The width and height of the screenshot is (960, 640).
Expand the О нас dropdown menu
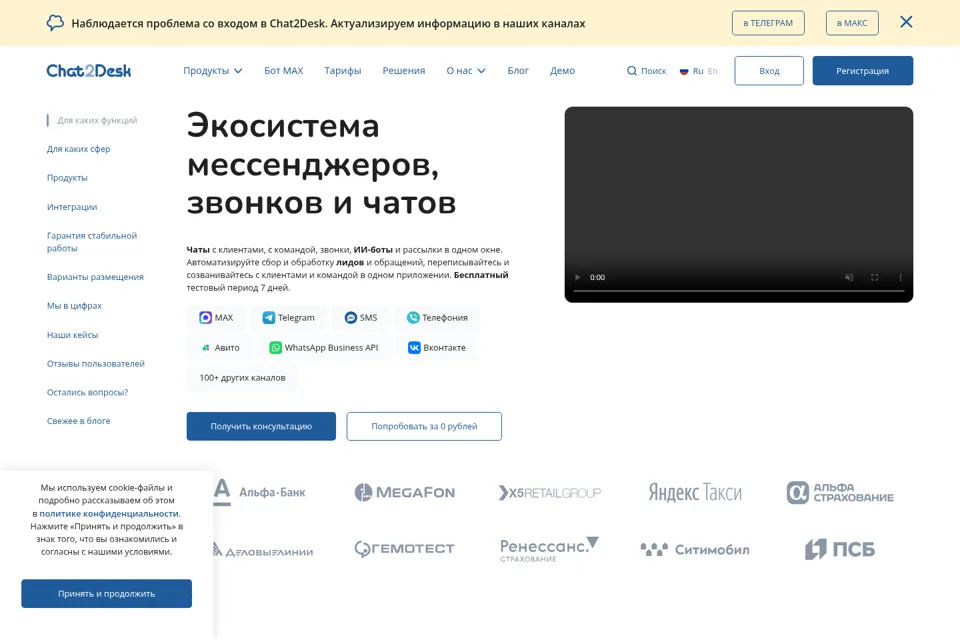click(x=466, y=71)
